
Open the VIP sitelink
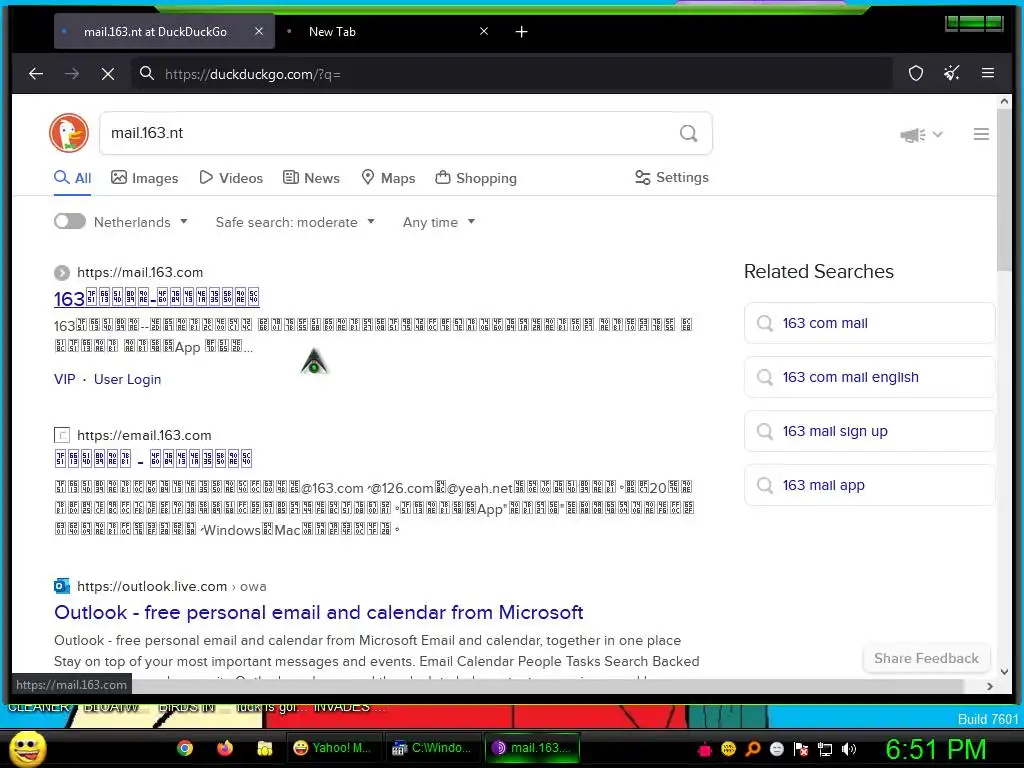click(65, 379)
